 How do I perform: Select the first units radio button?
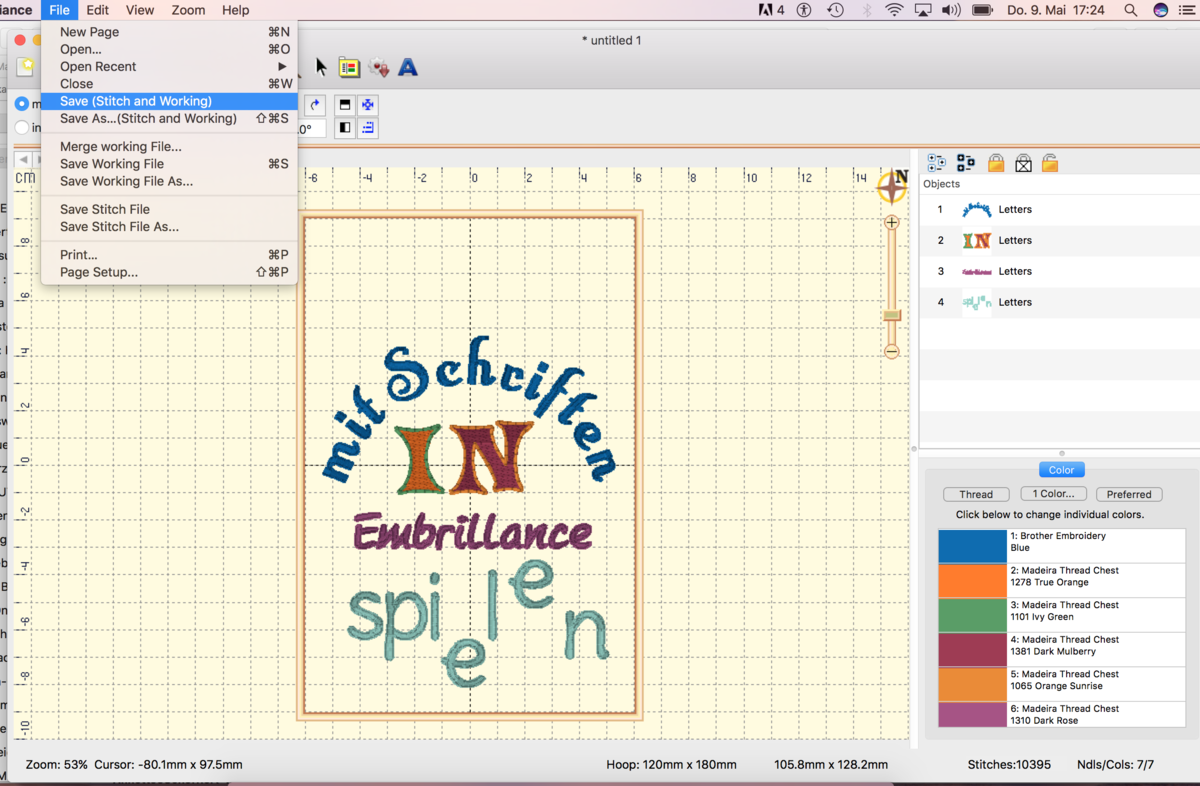coord(22,104)
